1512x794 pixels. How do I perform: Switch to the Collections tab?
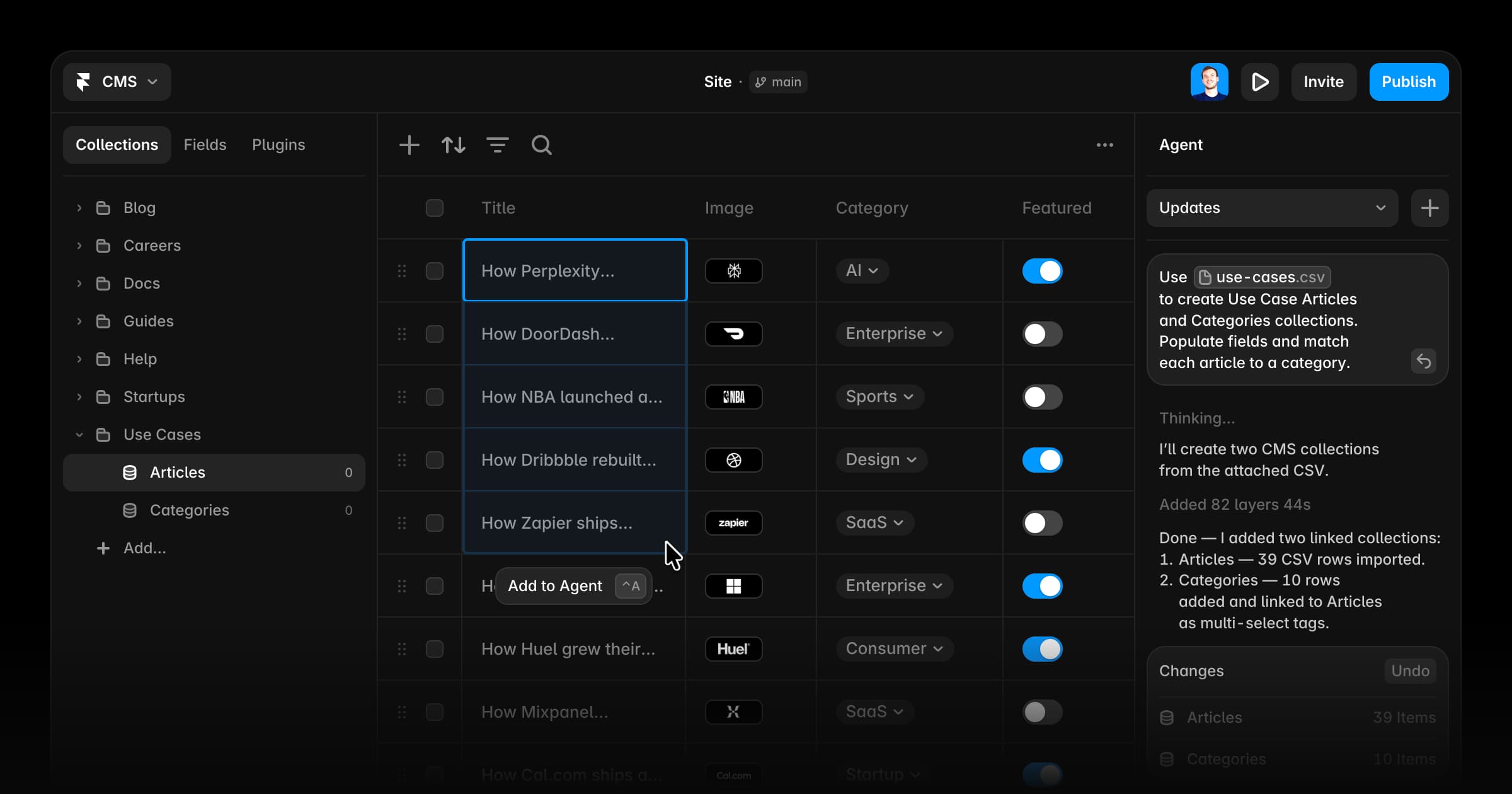117,145
